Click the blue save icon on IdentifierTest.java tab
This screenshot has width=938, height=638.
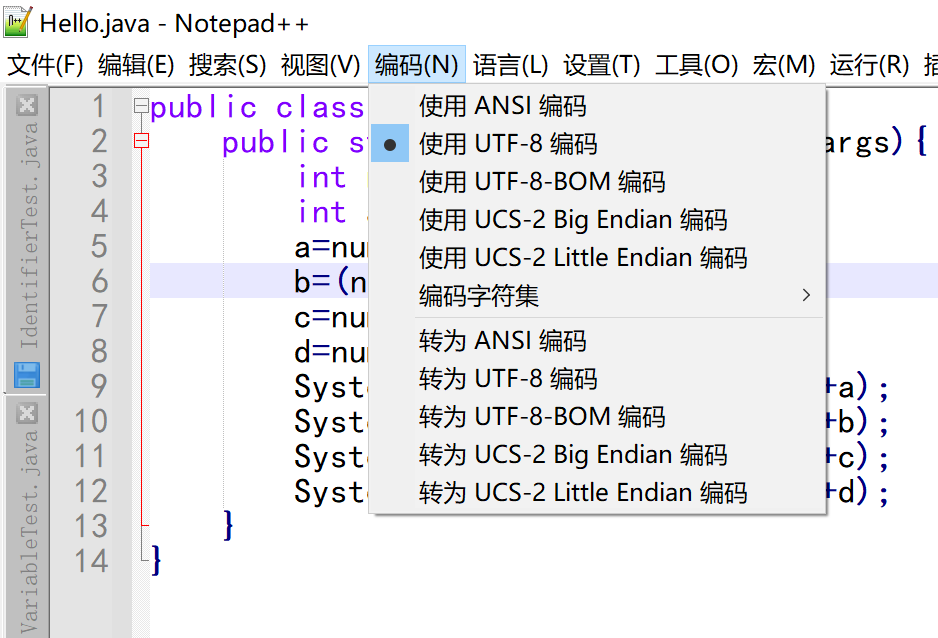pos(27,375)
